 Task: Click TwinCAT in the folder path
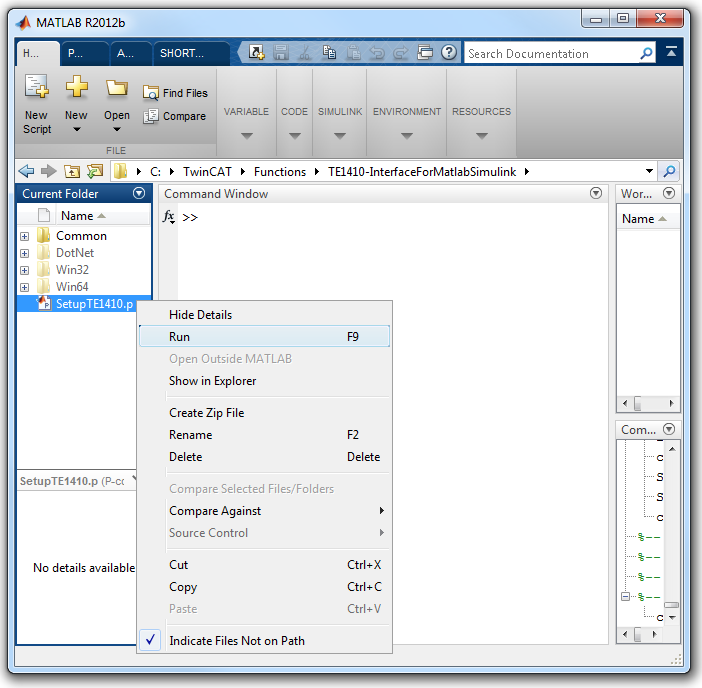point(207,172)
